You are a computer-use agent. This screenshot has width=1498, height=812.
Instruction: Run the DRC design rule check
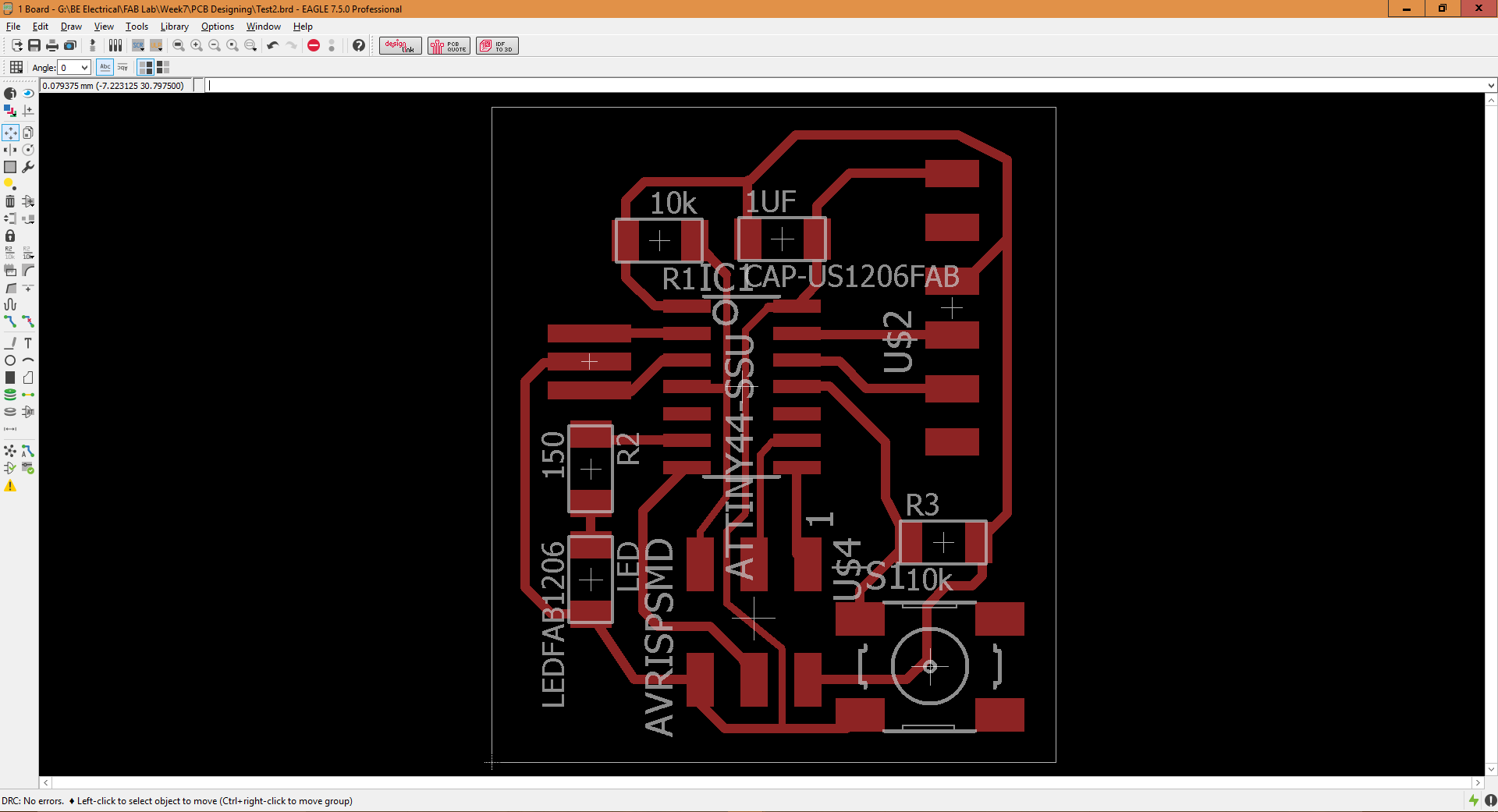coord(28,468)
